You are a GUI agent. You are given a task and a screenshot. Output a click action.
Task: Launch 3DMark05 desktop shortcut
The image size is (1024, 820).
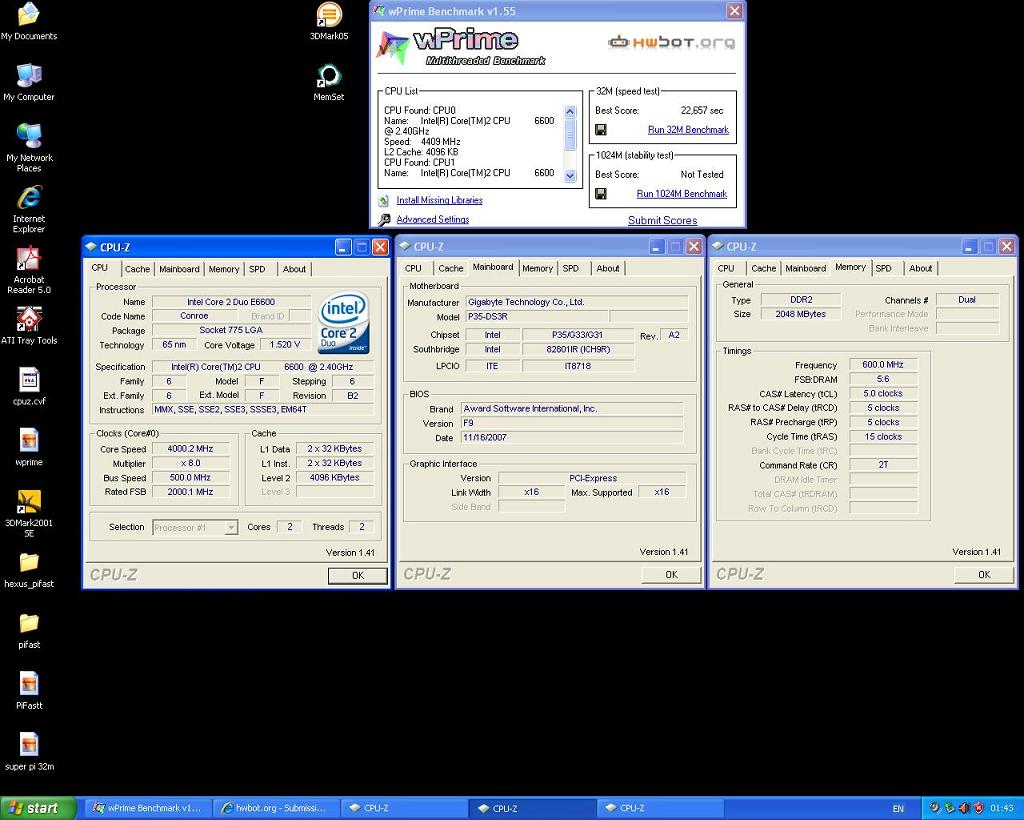pos(328,21)
